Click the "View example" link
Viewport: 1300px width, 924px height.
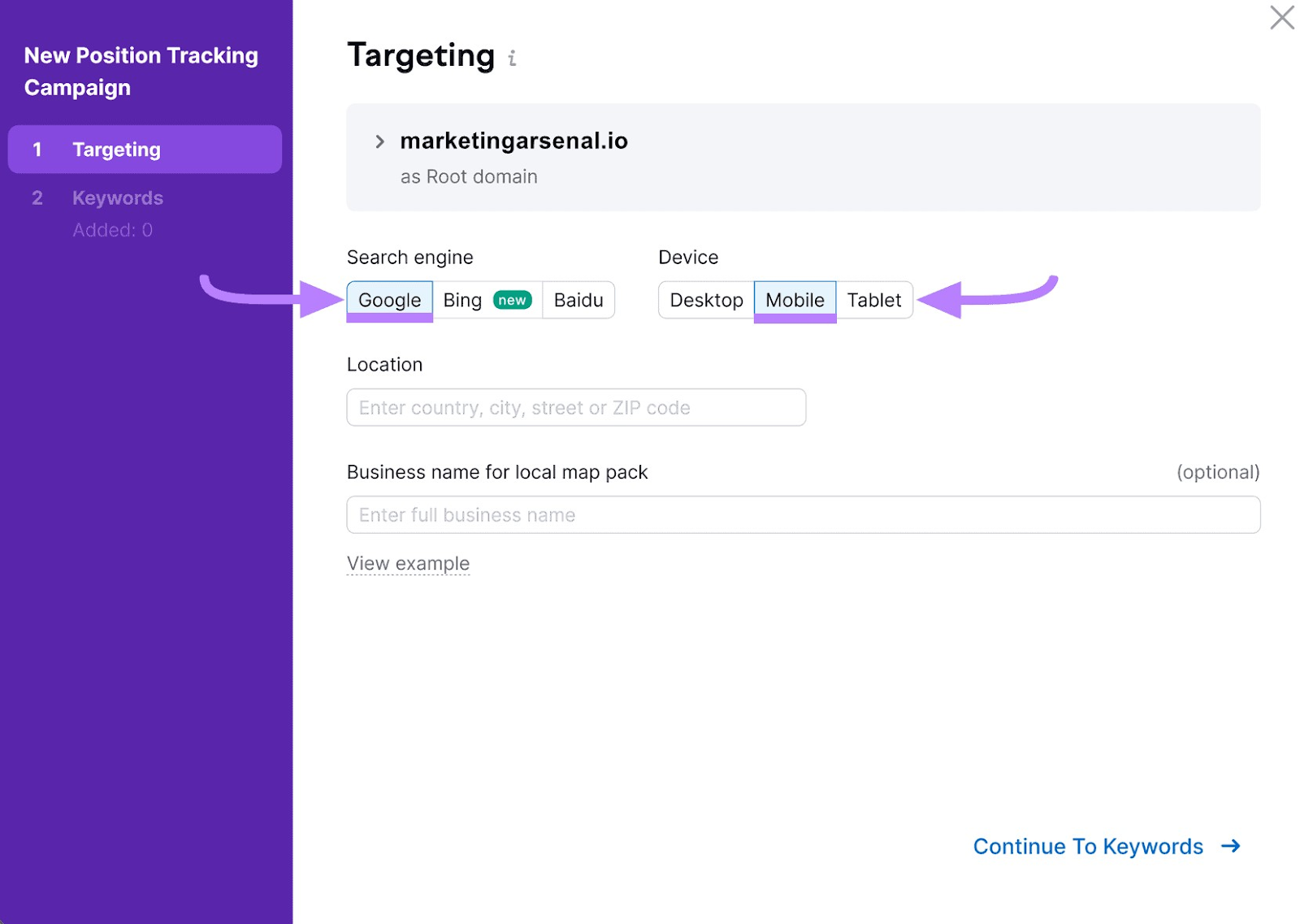(408, 562)
